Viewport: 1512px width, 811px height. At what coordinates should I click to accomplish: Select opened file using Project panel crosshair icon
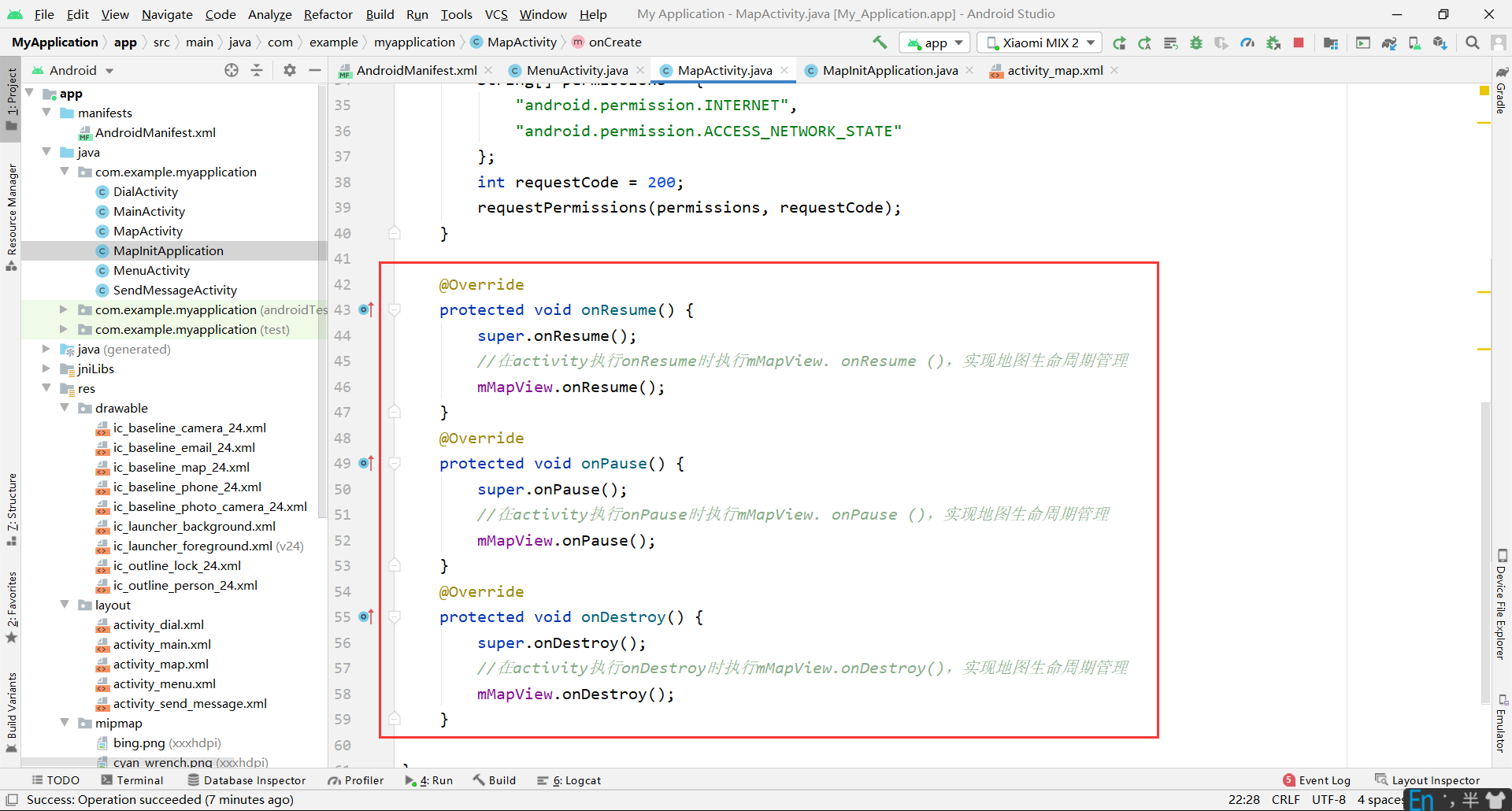(232, 70)
